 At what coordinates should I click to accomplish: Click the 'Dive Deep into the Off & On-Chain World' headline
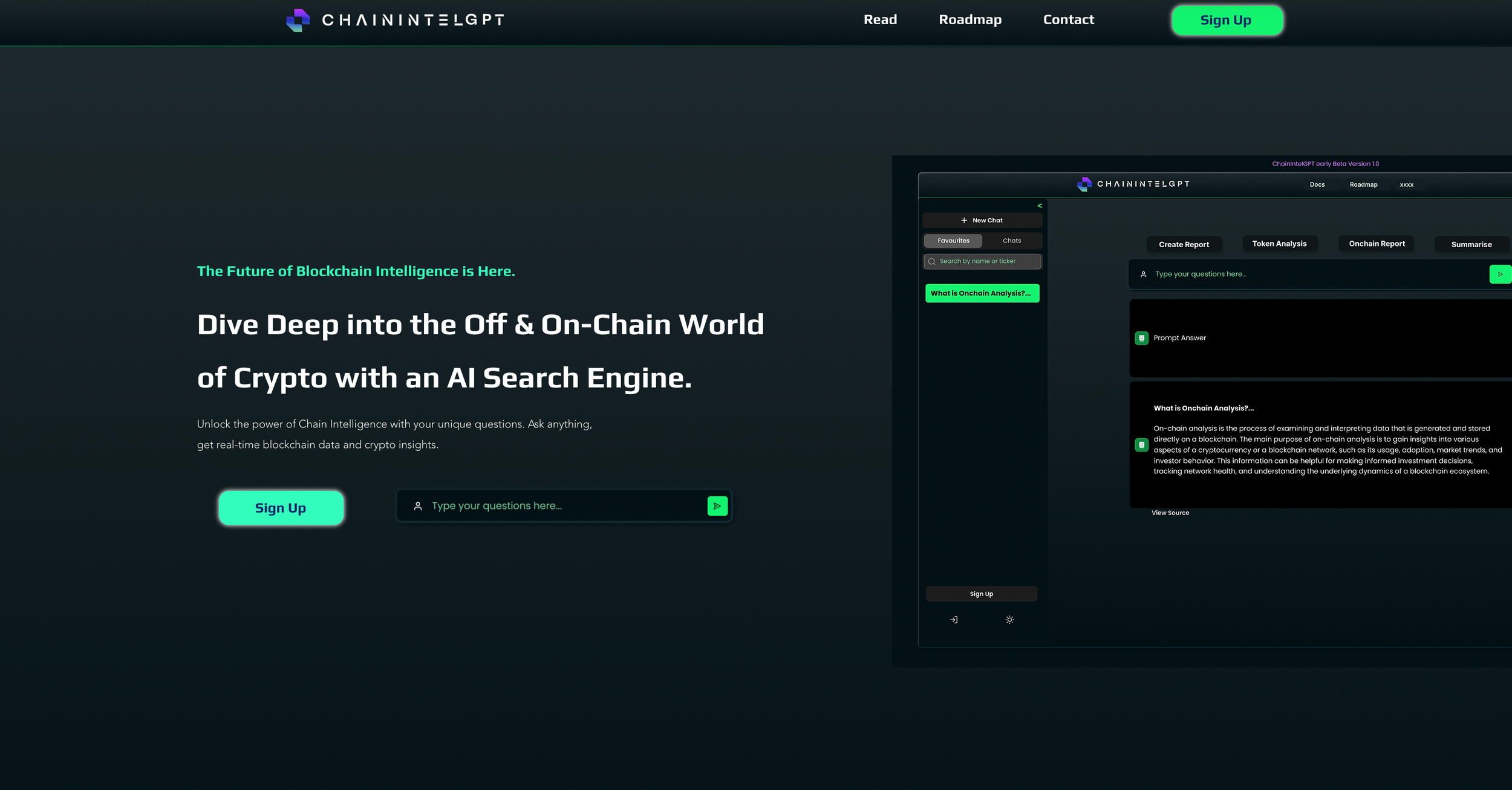[480, 325]
